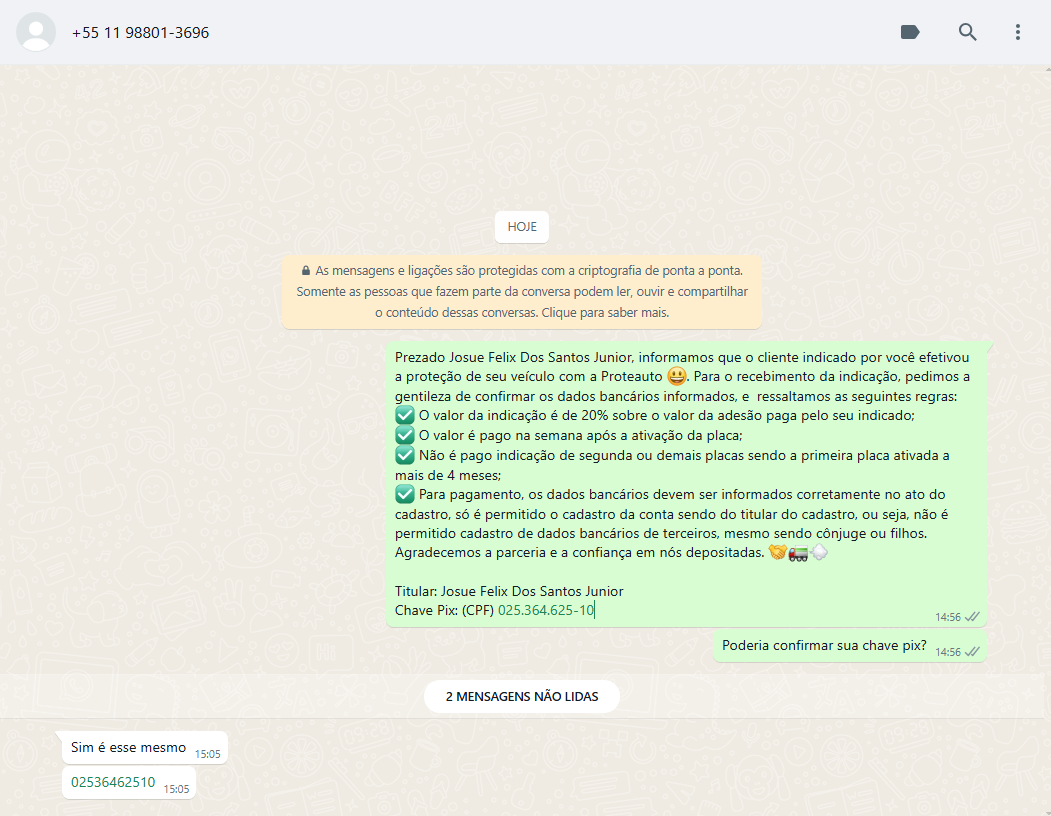The height and width of the screenshot is (816, 1051).
Task: Click check emoji beside 'Não é pago indicação'
Action: pos(405,455)
